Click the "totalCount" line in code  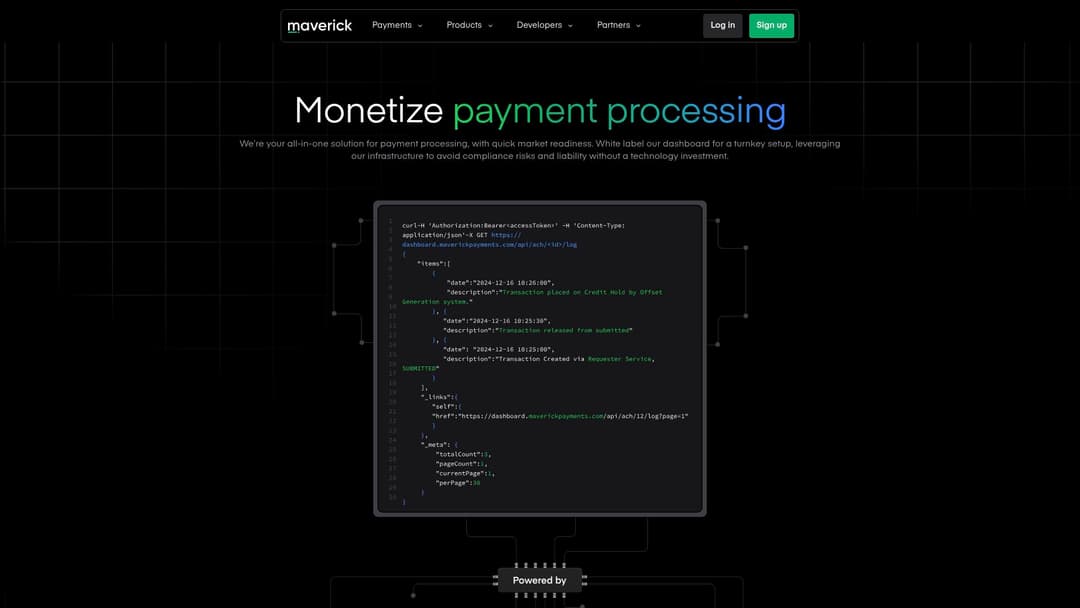point(463,454)
